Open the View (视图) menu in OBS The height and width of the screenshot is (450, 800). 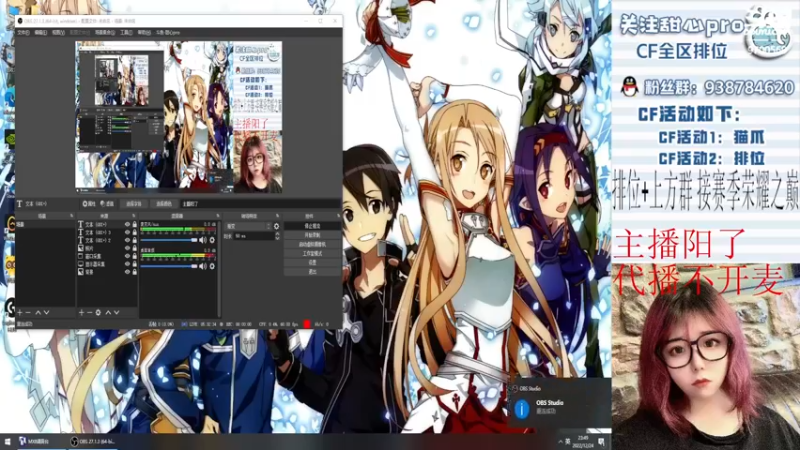pyautogui.click(x=58, y=32)
